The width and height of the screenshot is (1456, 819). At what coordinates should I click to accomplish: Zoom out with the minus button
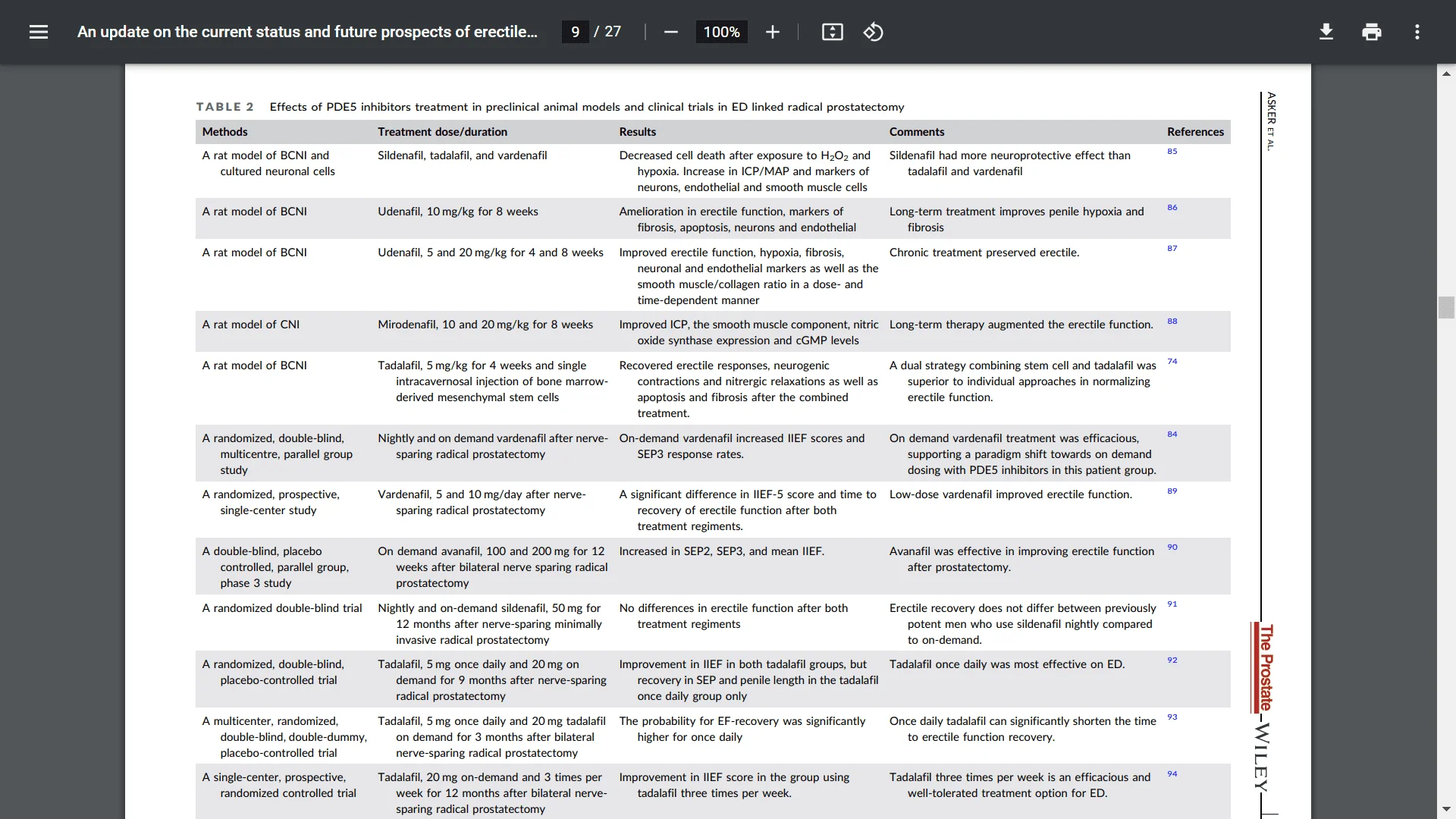click(670, 32)
